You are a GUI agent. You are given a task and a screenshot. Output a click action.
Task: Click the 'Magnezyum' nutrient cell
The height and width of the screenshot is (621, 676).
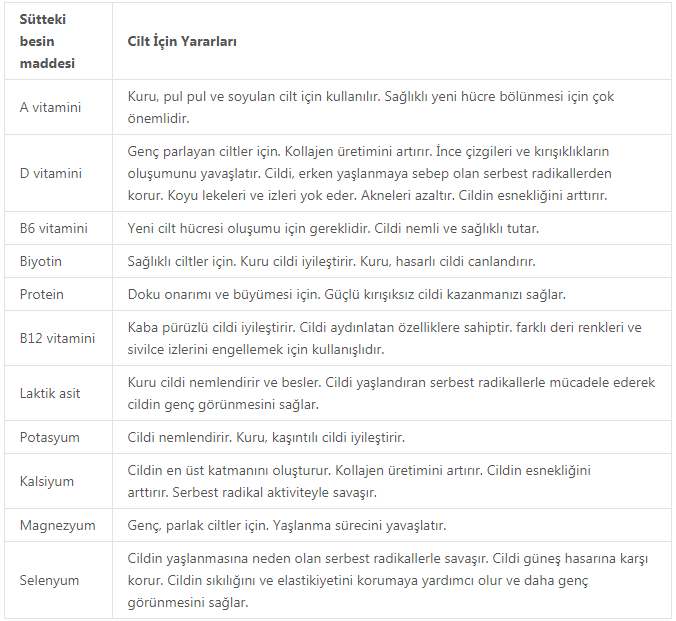[x=57, y=525]
